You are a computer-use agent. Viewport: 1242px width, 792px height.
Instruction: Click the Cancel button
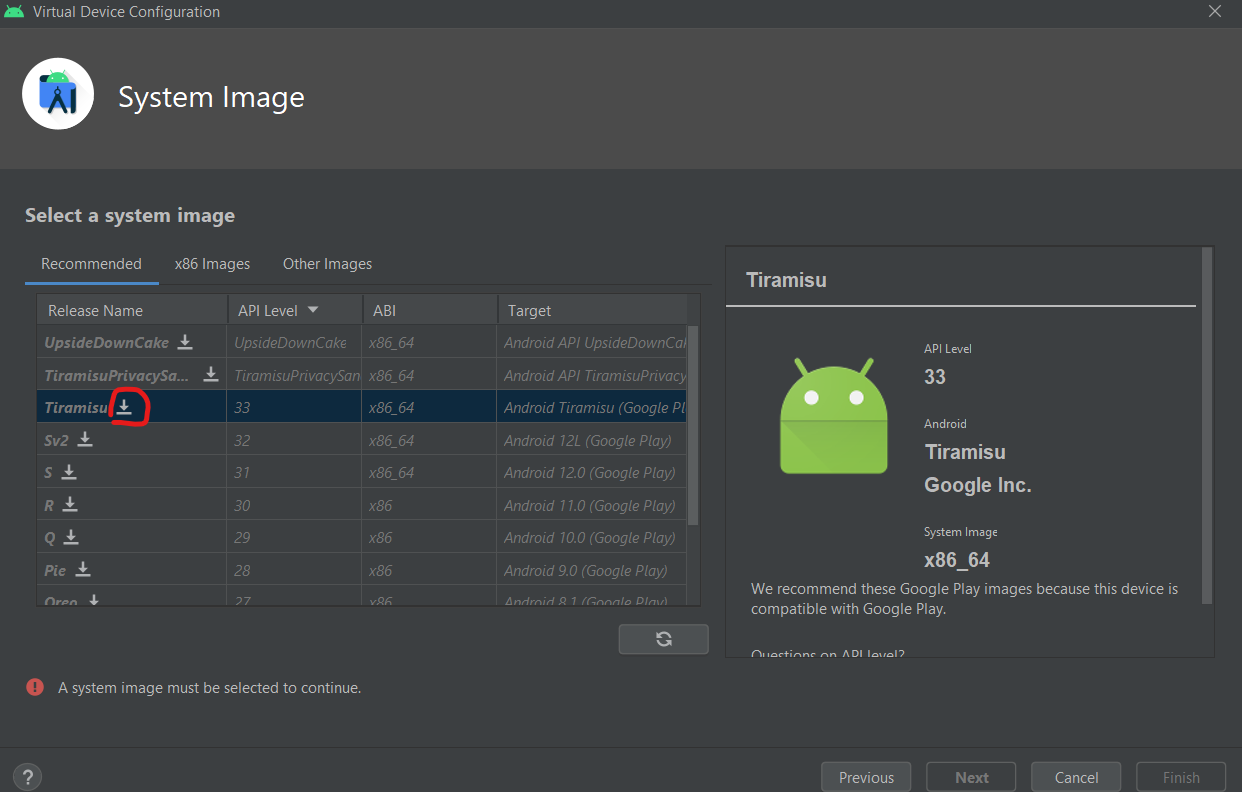coord(1076,777)
